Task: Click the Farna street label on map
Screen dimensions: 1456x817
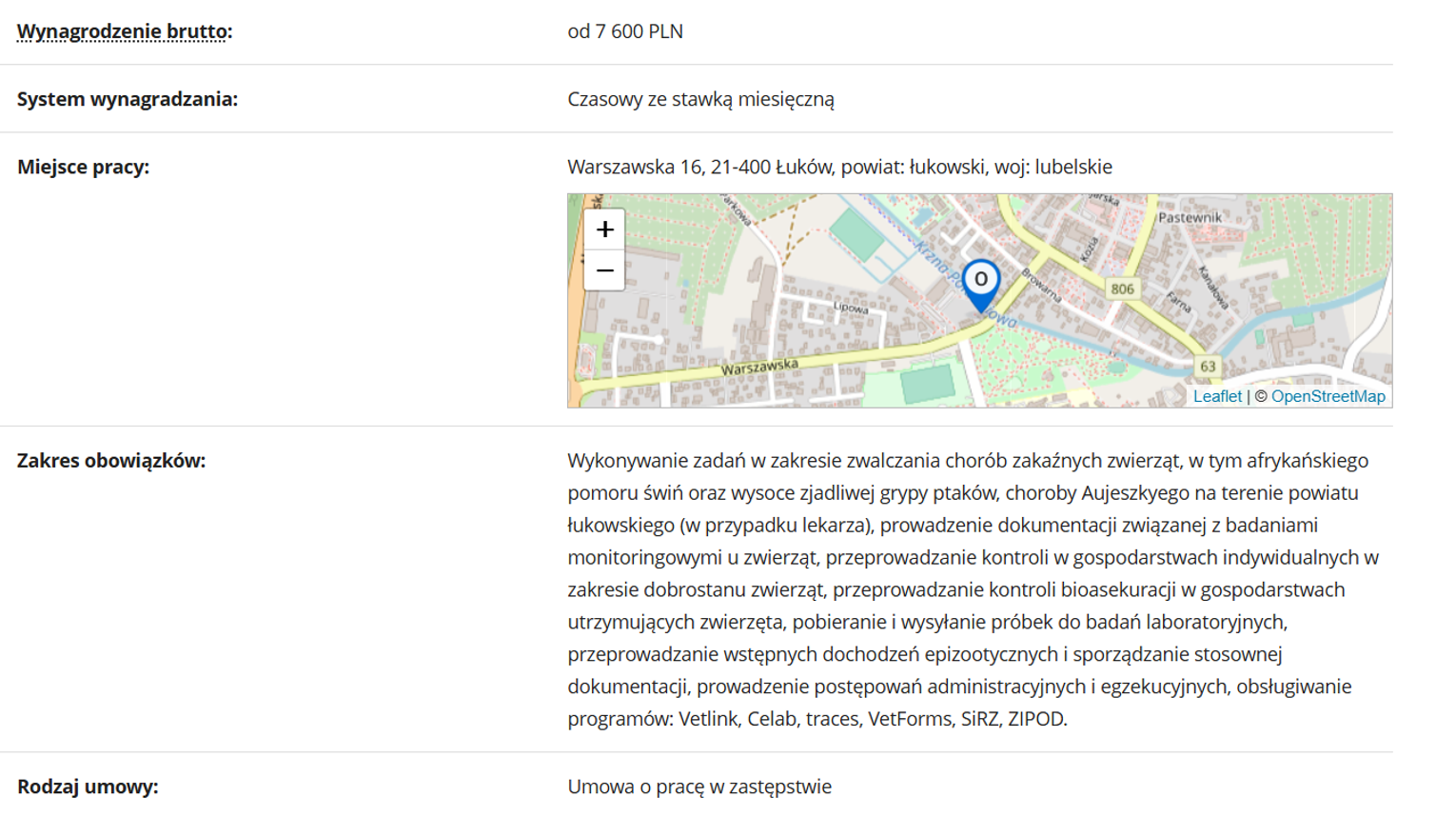Action: (1178, 303)
